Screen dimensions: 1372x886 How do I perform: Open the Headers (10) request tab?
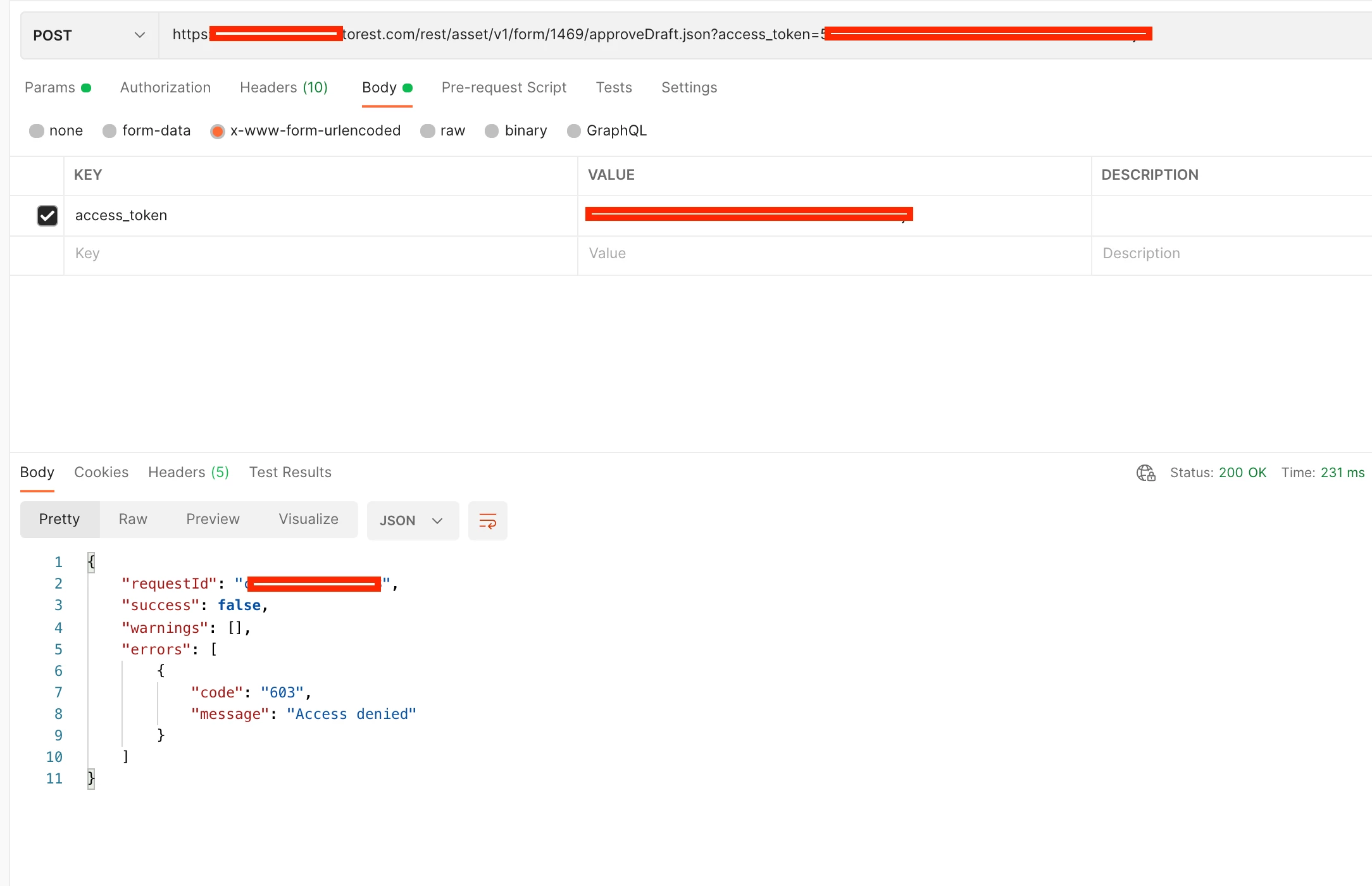tap(284, 87)
